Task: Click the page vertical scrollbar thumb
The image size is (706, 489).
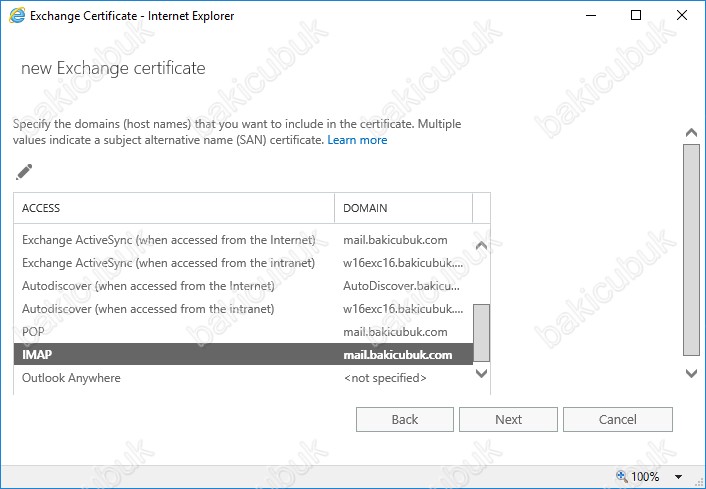Action: click(x=691, y=250)
